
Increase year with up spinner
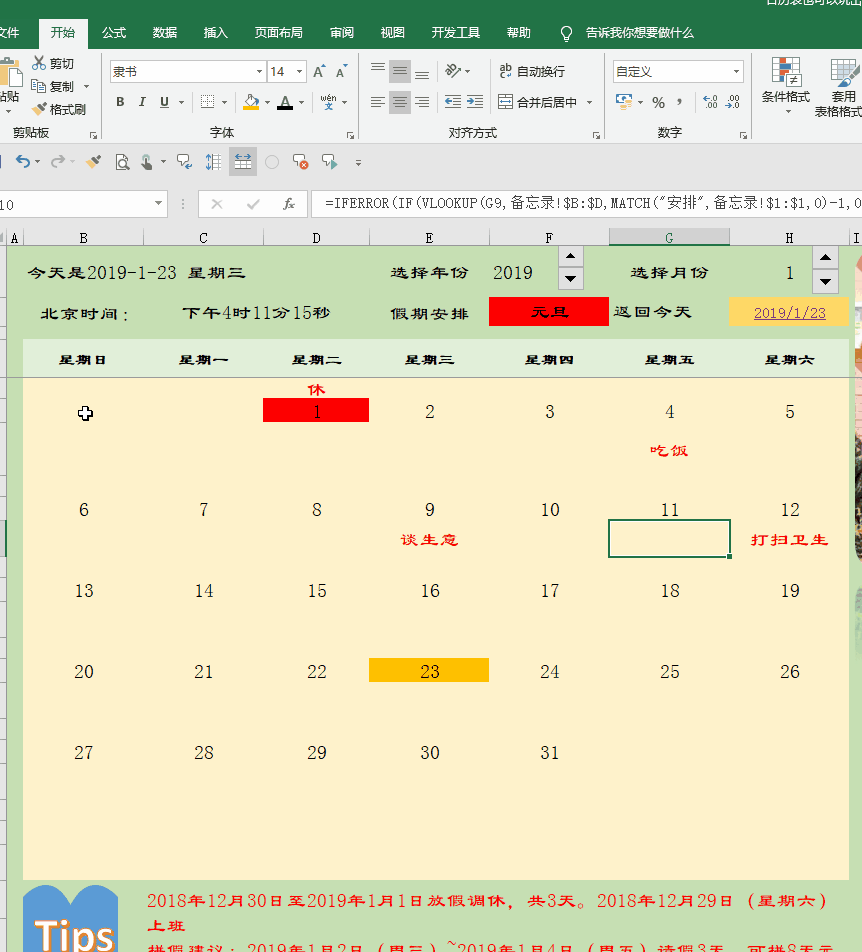pyautogui.click(x=570, y=256)
